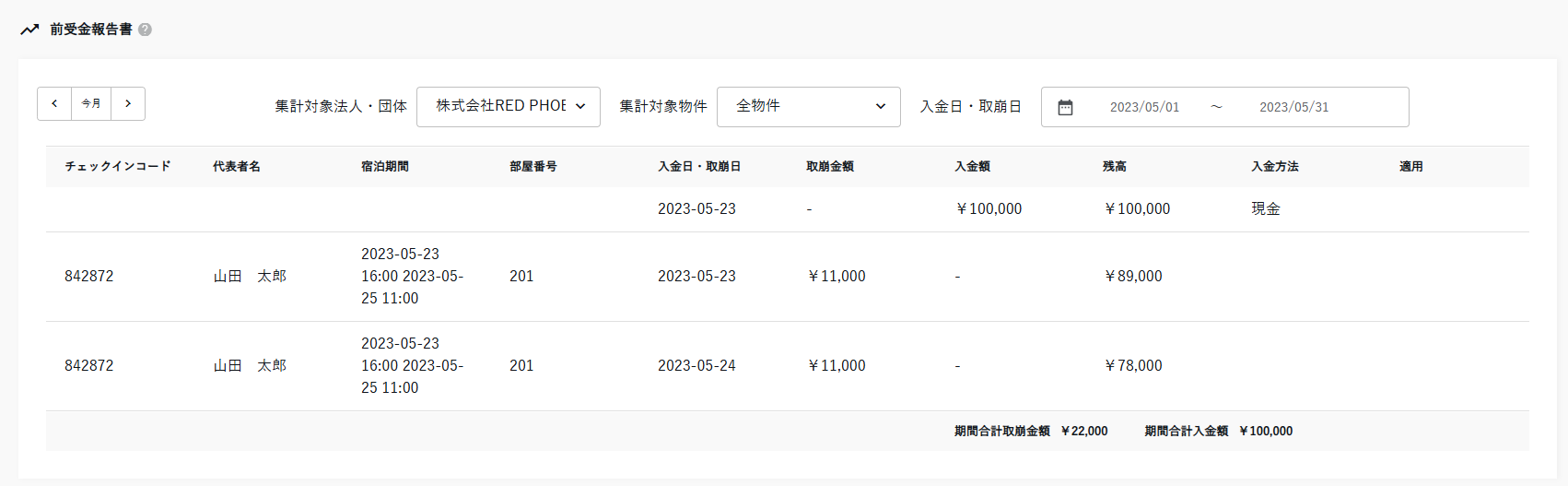Click the start date 2023/05/01 field
The image size is (1568, 486).
click(x=1144, y=107)
